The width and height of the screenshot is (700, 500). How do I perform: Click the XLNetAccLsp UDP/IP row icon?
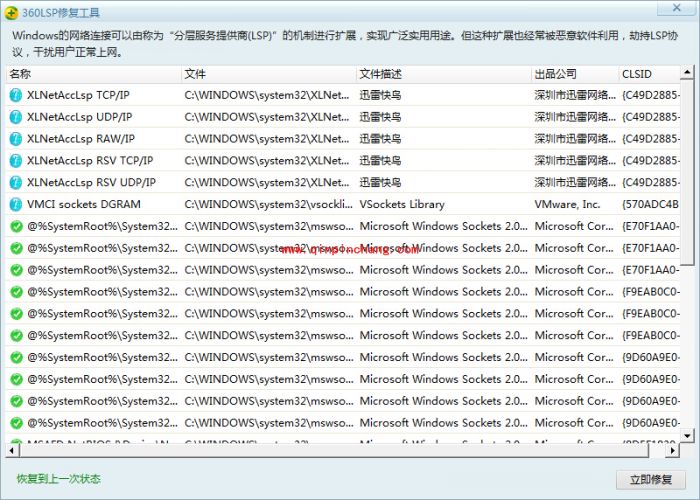coord(15,117)
